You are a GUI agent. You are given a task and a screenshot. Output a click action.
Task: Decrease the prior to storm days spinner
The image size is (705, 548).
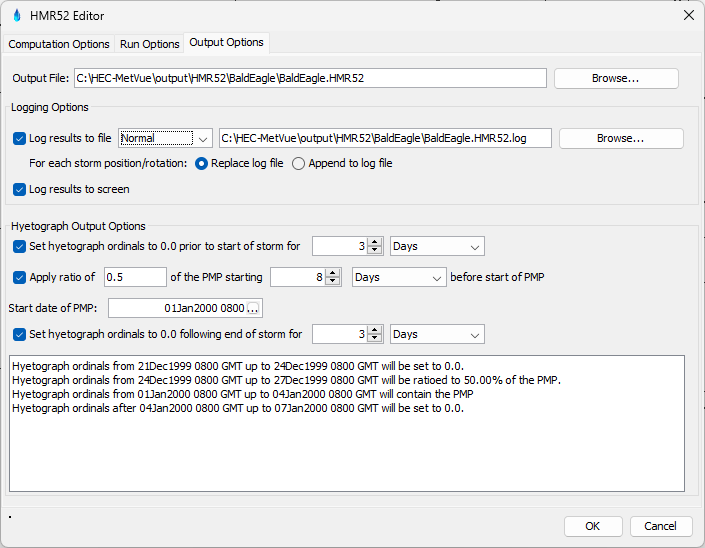point(375,251)
